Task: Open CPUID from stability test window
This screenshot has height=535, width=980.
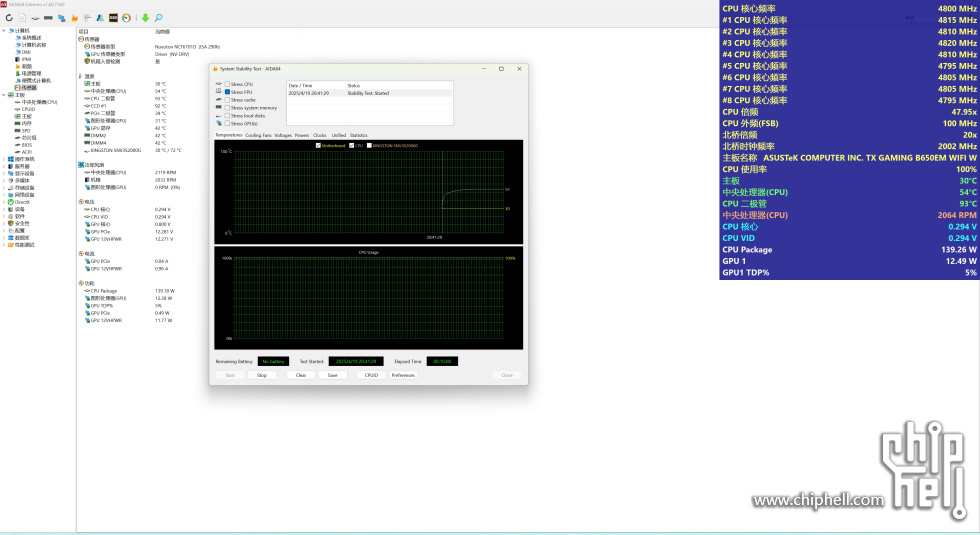Action: [x=371, y=375]
